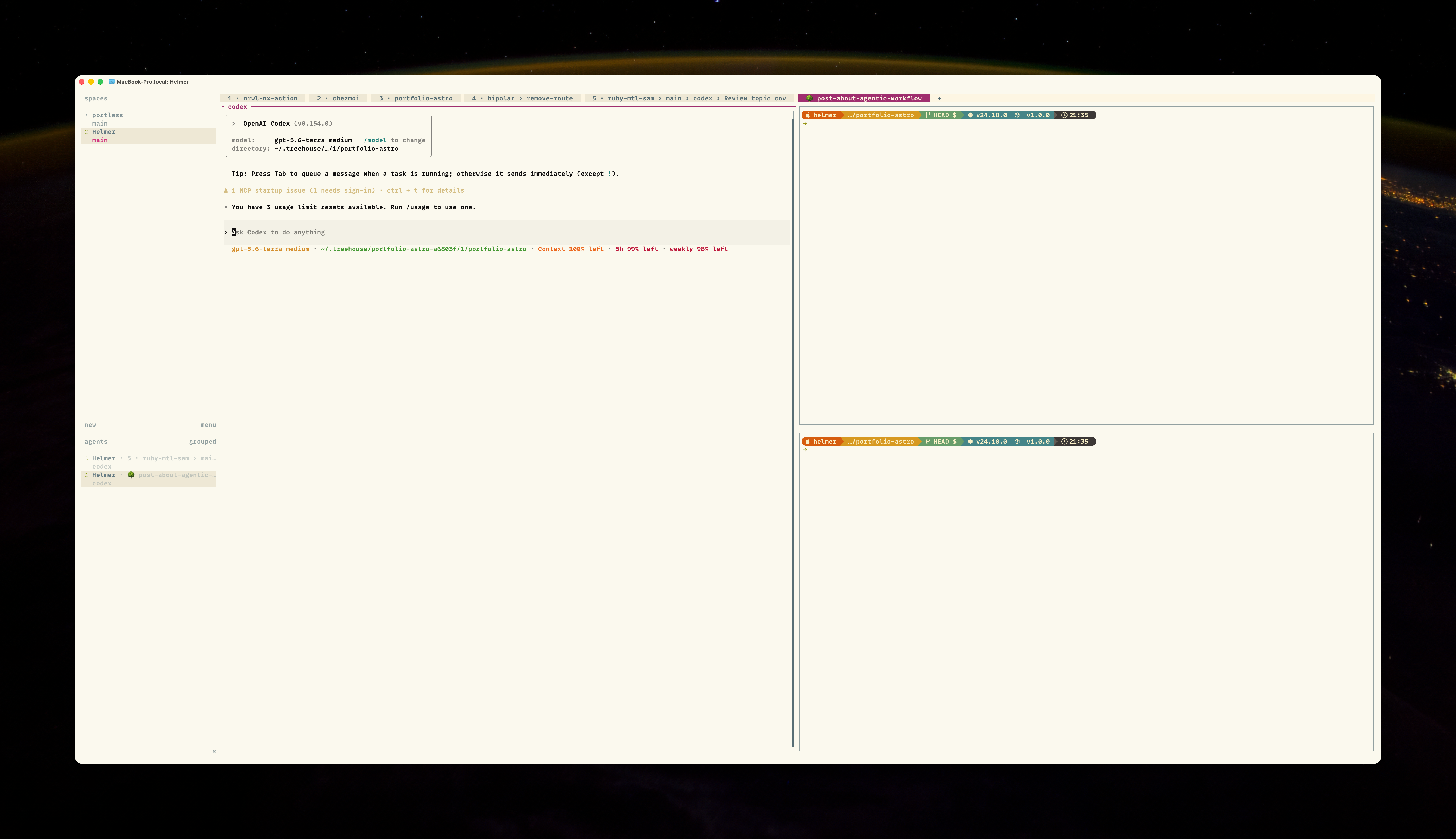Switch to tab 2 chezmoi
Image resolution: width=1456 pixels, height=839 pixels.
click(338, 99)
